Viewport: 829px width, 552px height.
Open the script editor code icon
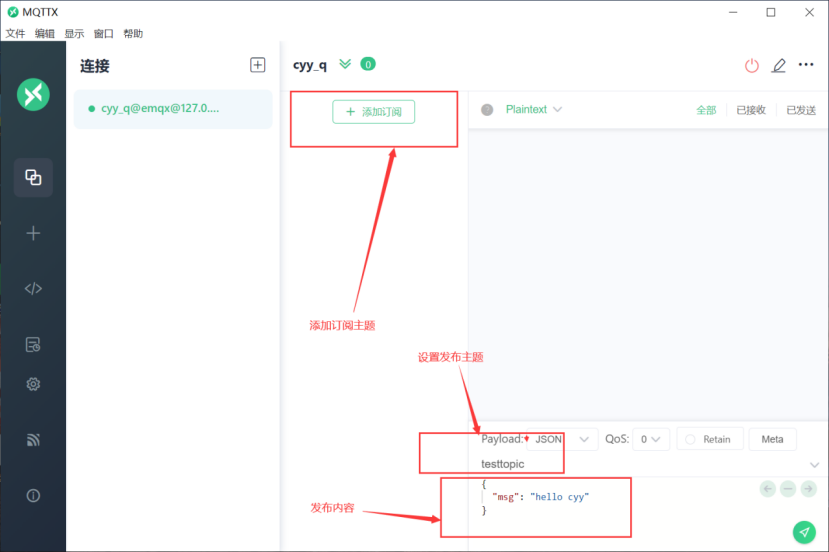pyautogui.click(x=33, y=289)
